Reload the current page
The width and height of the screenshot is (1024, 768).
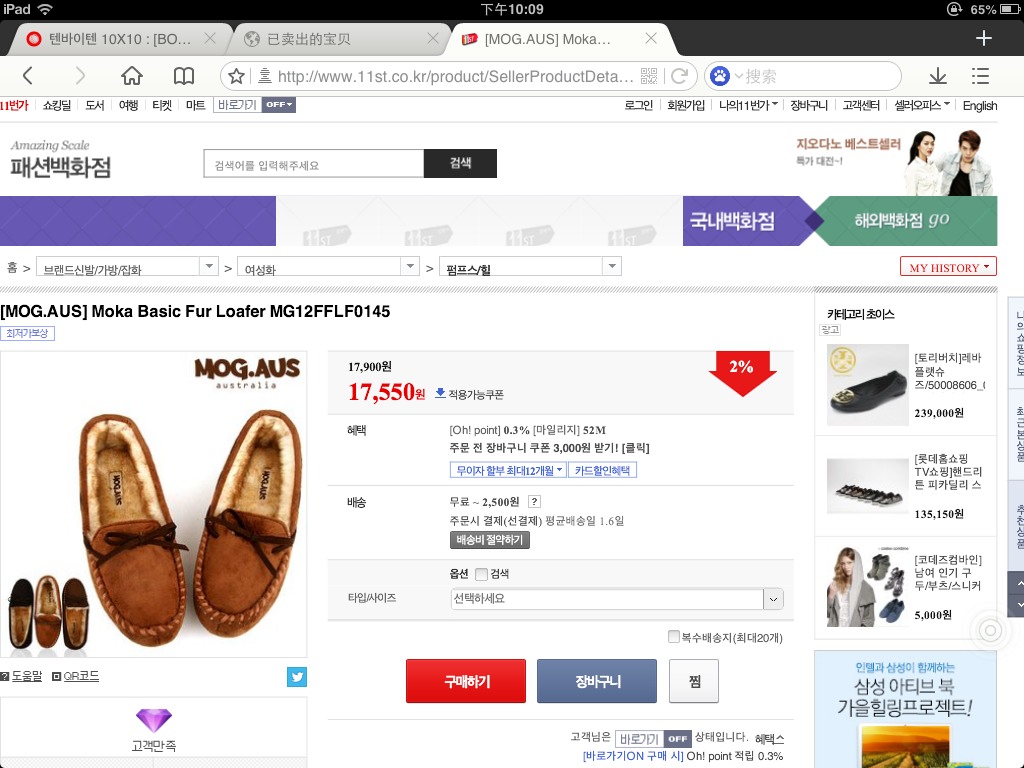pyautogui.click(x=680, y=76)
